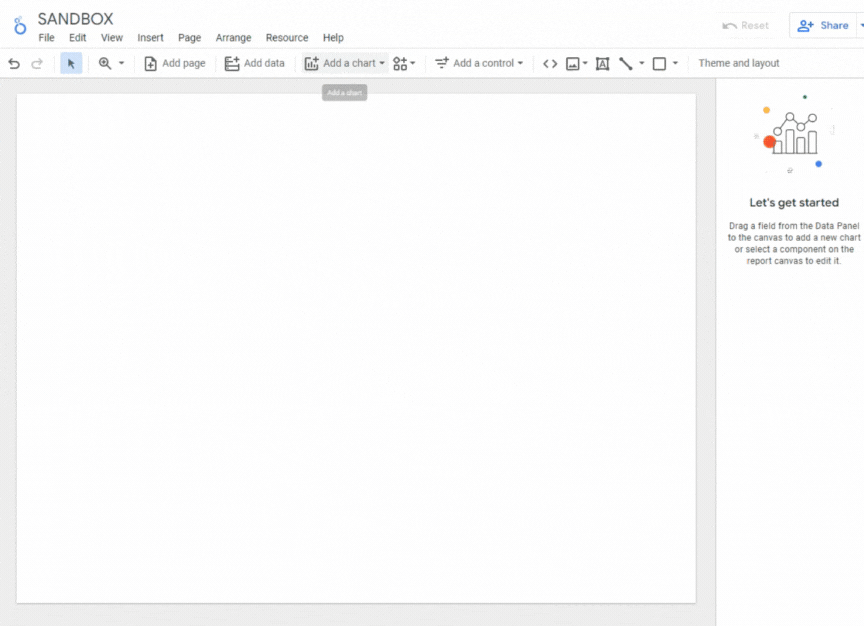Insert an image with the image icon
The image size is (864, 626).
coord(573,64)
